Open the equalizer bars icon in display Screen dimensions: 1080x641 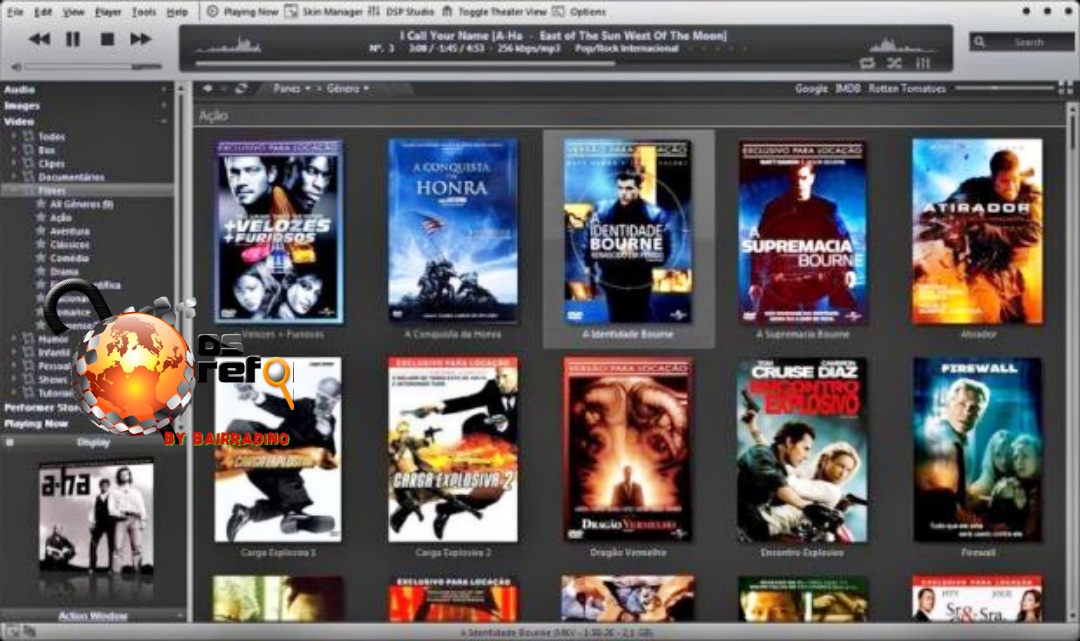pos(923,63)
